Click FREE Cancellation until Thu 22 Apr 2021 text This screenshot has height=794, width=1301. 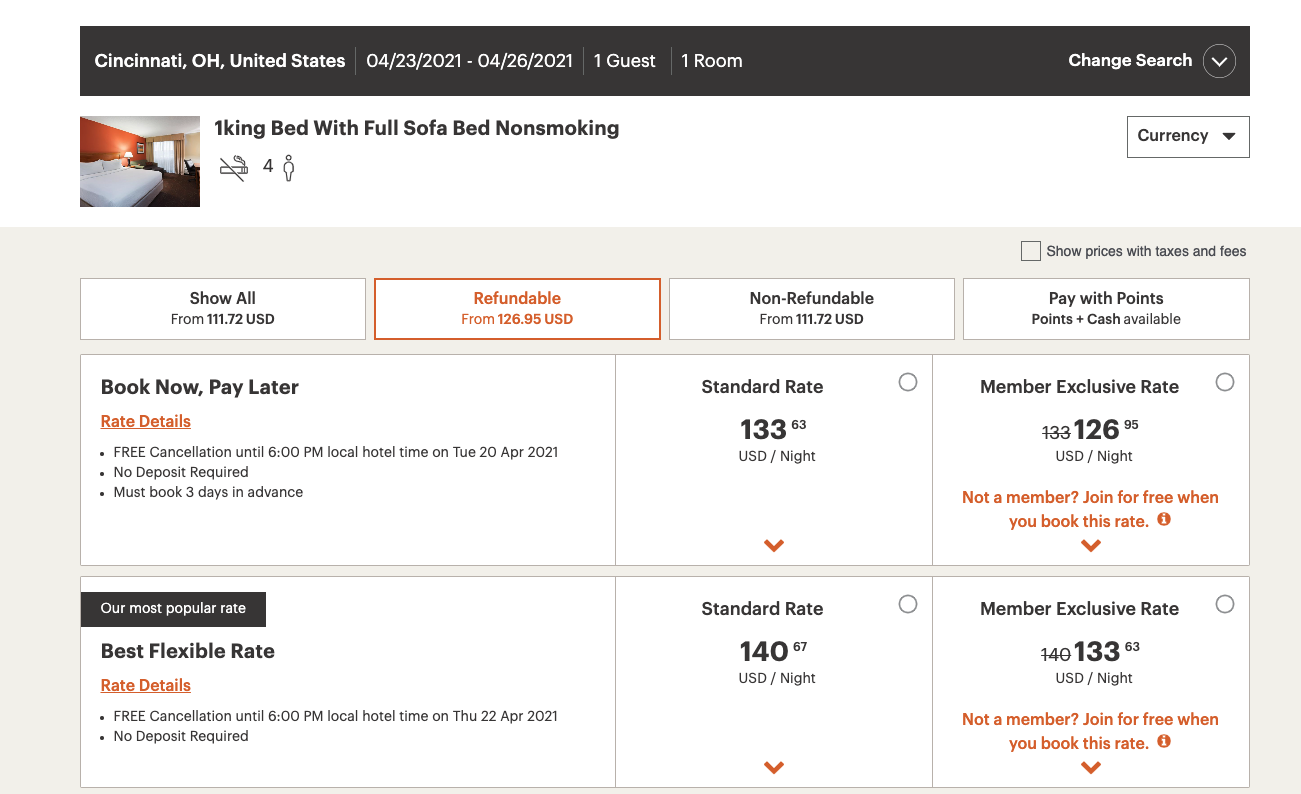[336, 716]
